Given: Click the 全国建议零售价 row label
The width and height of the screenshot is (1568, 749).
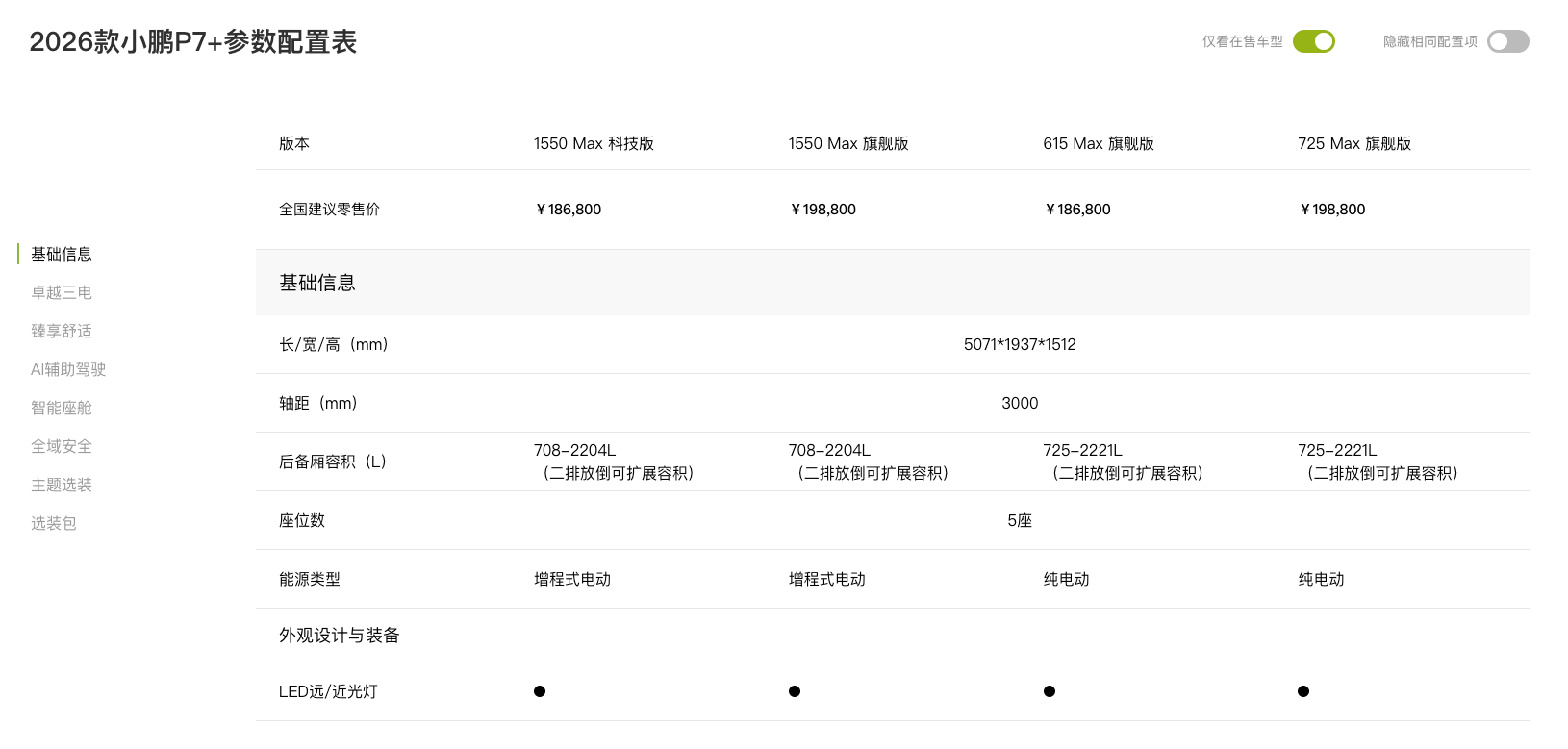Looking at the screenshot, I should [x=329, y=210].
